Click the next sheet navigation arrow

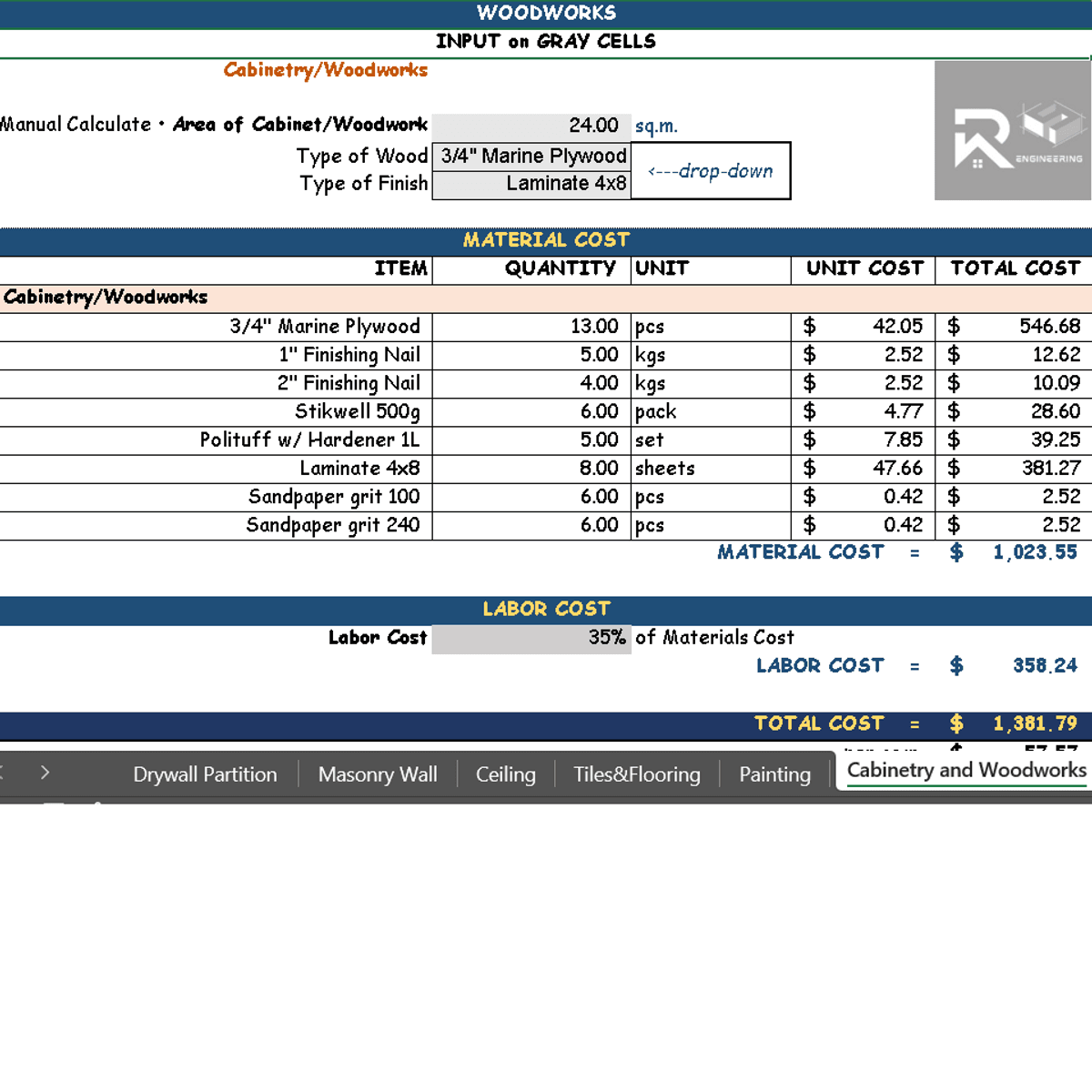pos(45,773)
